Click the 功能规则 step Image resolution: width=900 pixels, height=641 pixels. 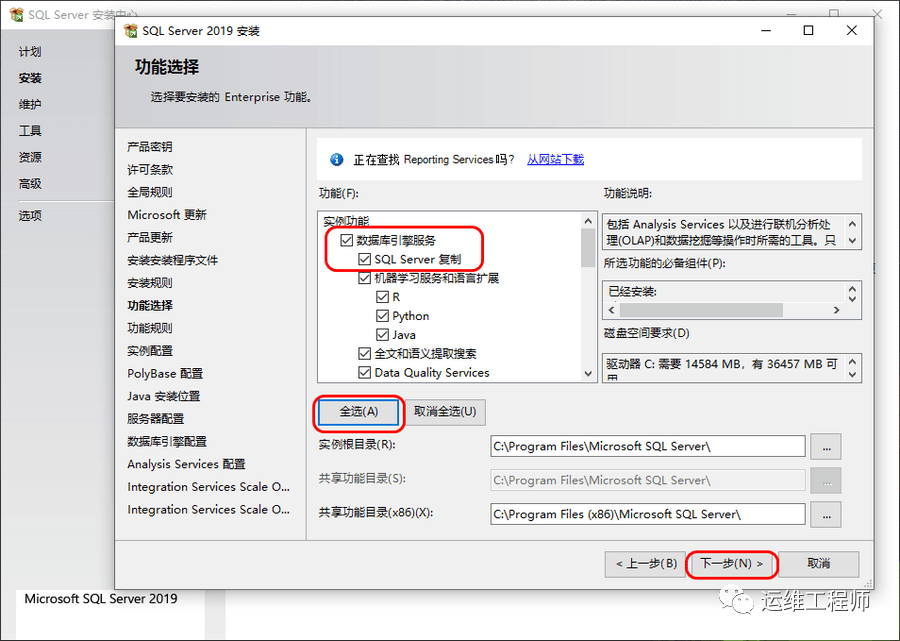tap(150, 328)
